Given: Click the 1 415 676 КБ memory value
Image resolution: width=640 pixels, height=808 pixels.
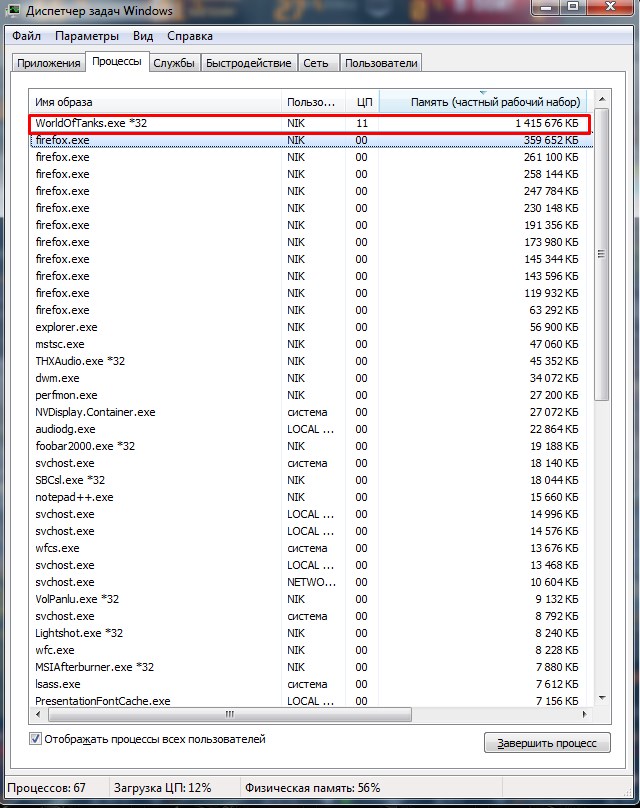Looking at the screenshot, I should 547,123.
